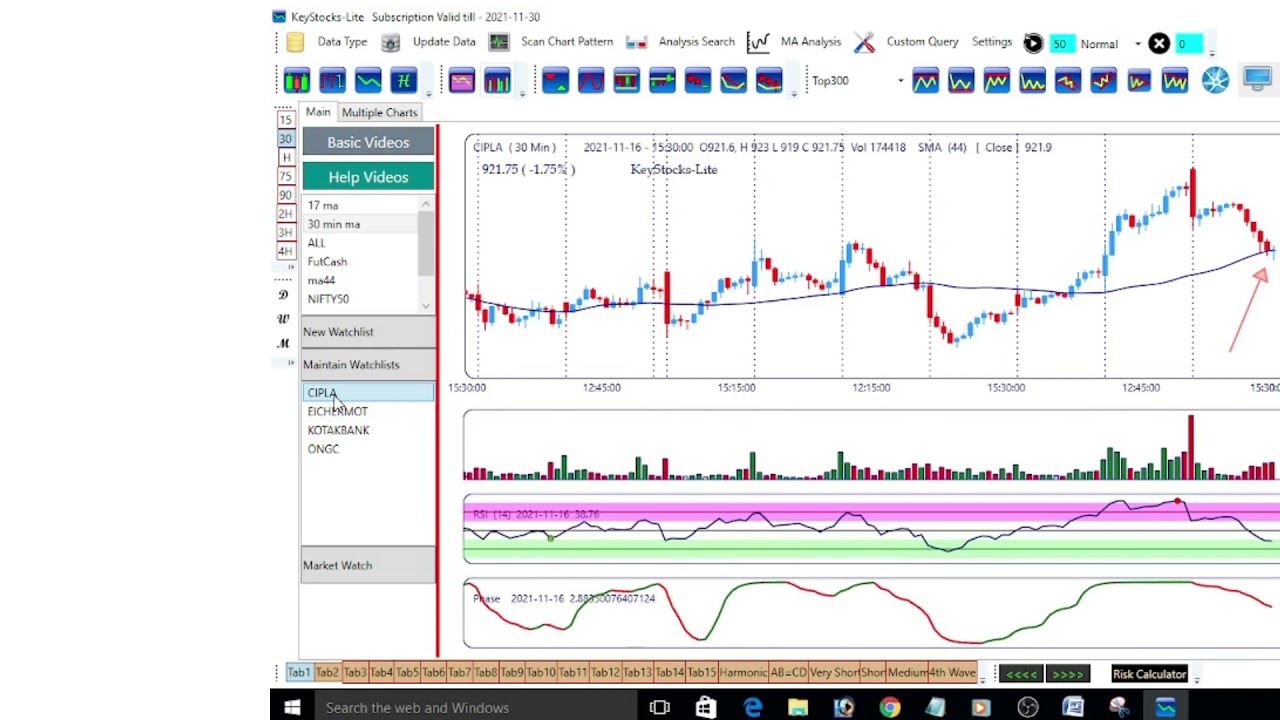Click the Market Watch button

[x=368, y=566]
